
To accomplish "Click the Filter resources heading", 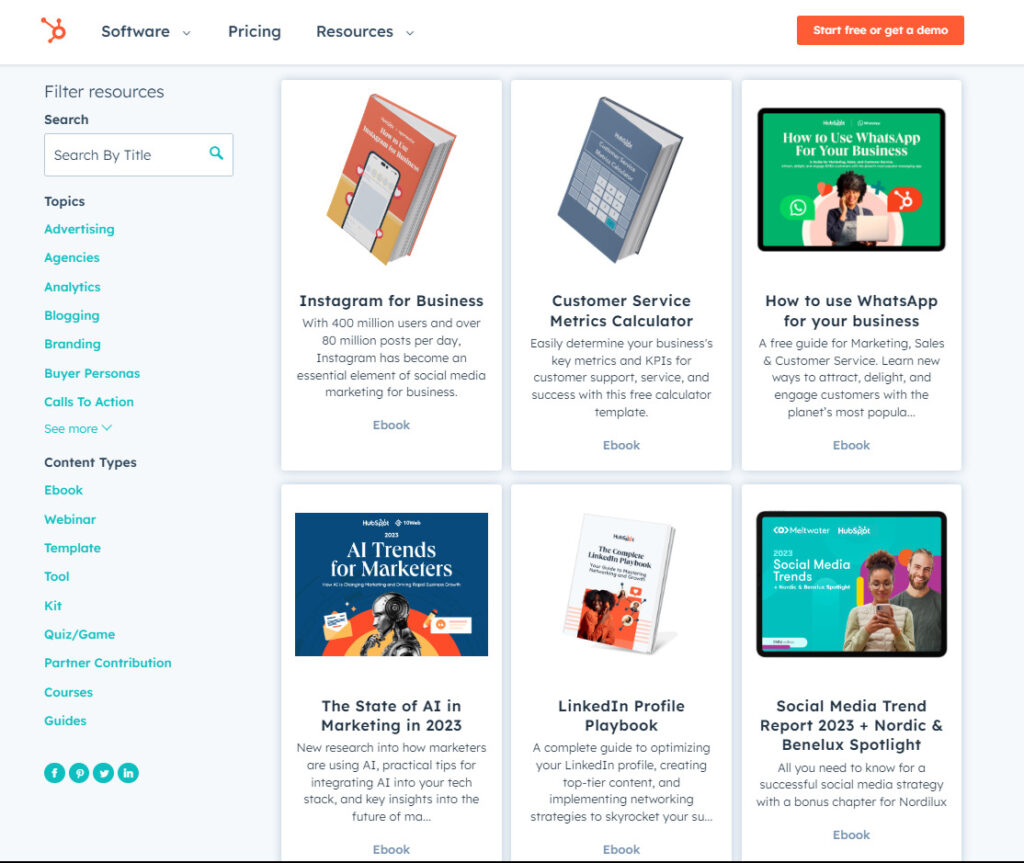I will coord(104,92).
